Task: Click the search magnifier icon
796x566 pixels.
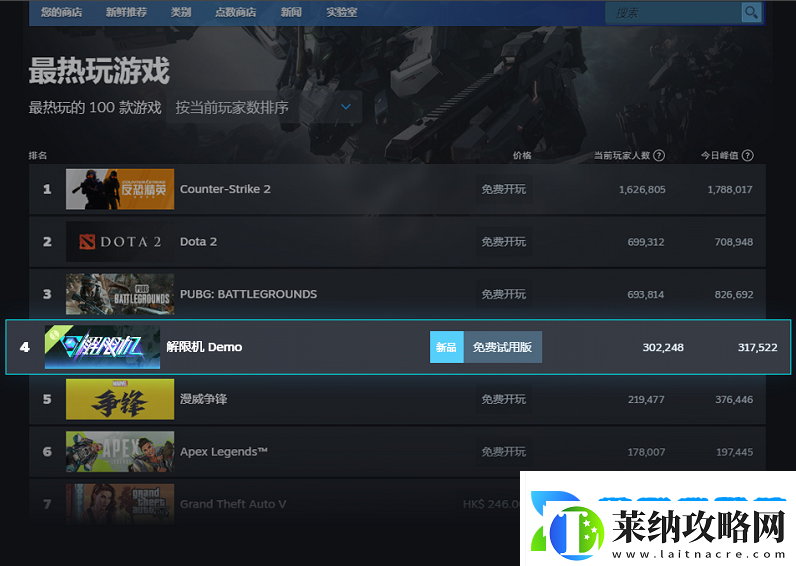Action: (751, 12)
